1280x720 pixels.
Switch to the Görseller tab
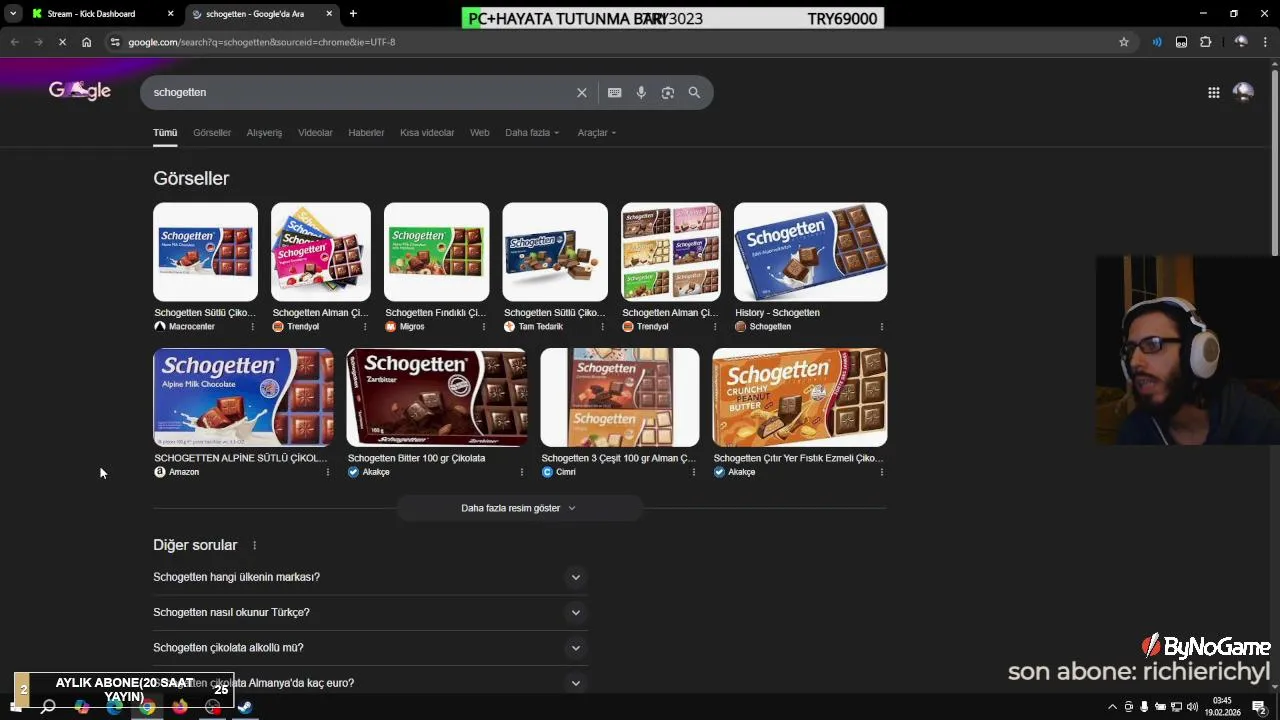point(212,133)
